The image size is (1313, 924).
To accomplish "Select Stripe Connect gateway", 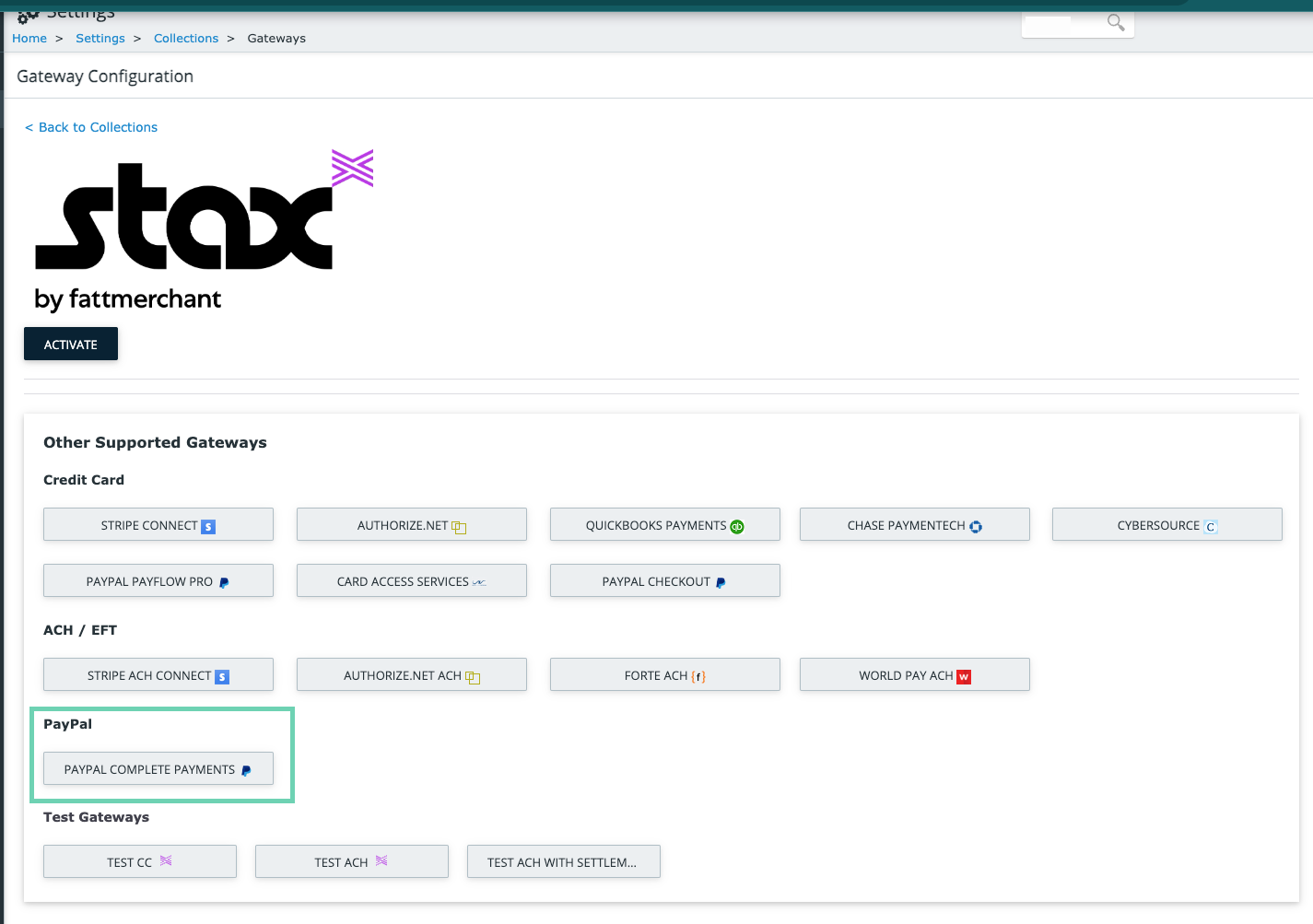I will pyautogui.click(x=158, y=524).
